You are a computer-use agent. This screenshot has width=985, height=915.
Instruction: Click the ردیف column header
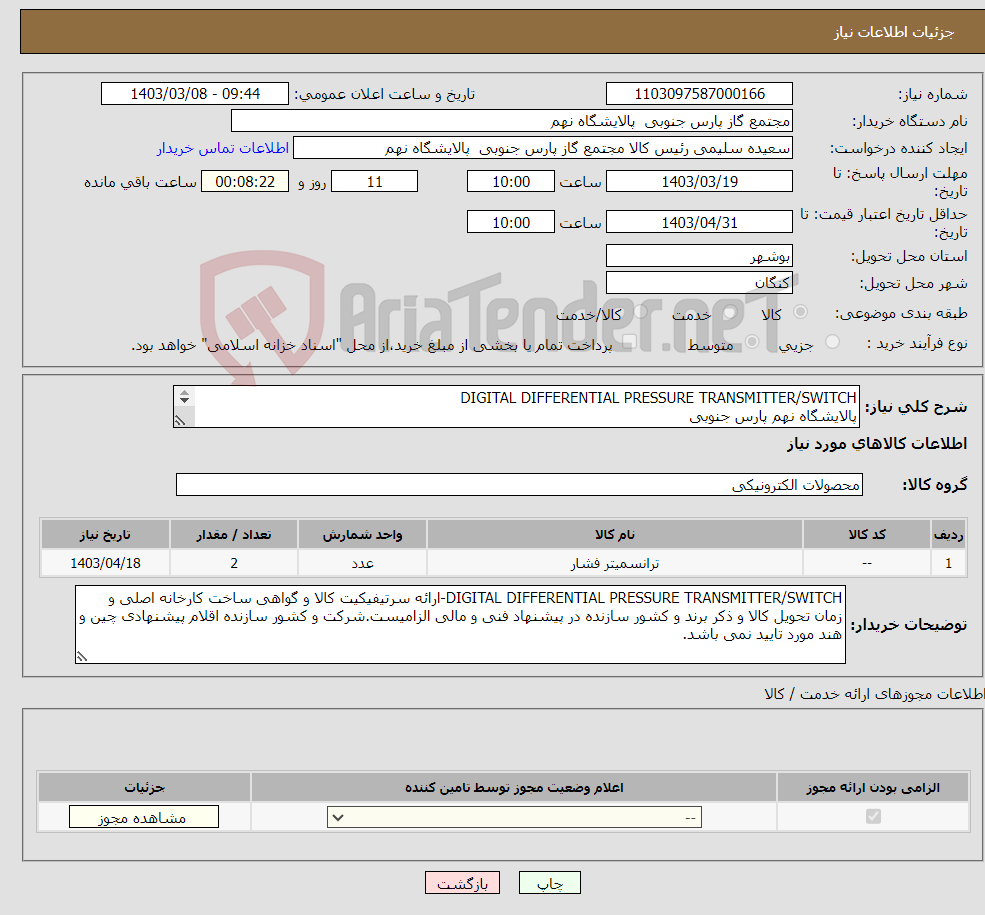(949, 535)
